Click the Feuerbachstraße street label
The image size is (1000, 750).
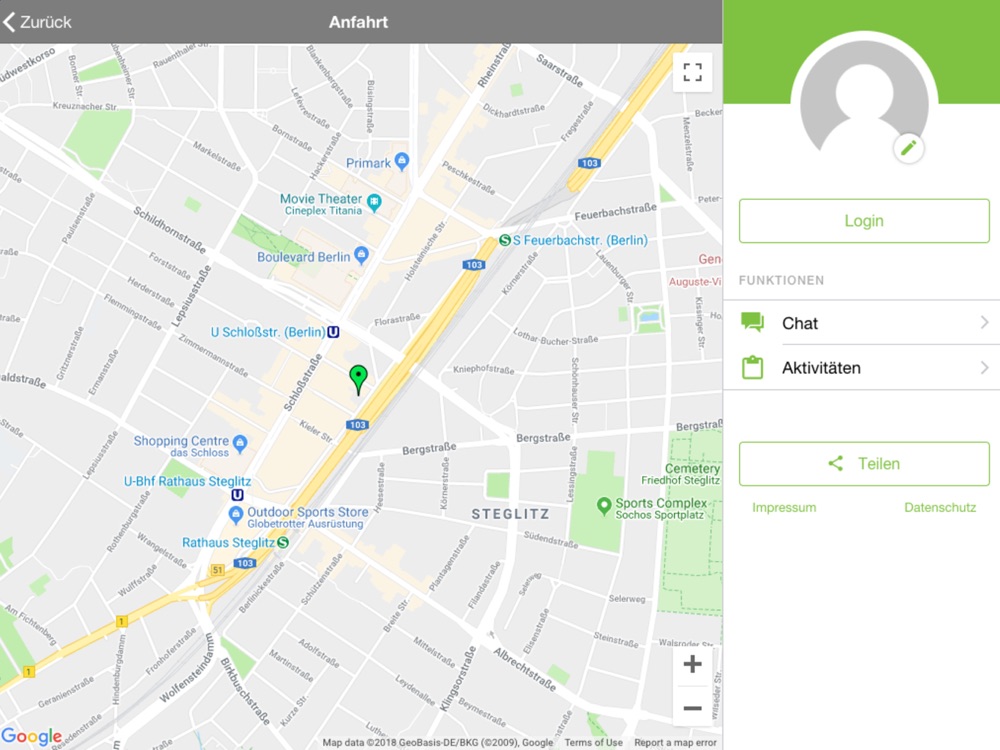tap(615, 212)
